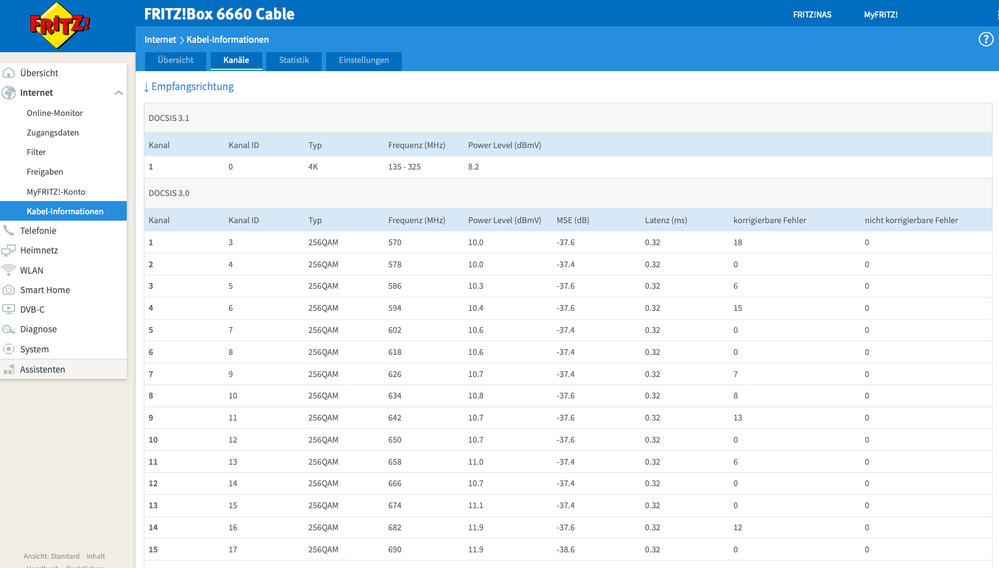Click the korrigierbare Fehler value 18
Screen dimensions: 999x568
pyautogui.click(x=738, y=243)
